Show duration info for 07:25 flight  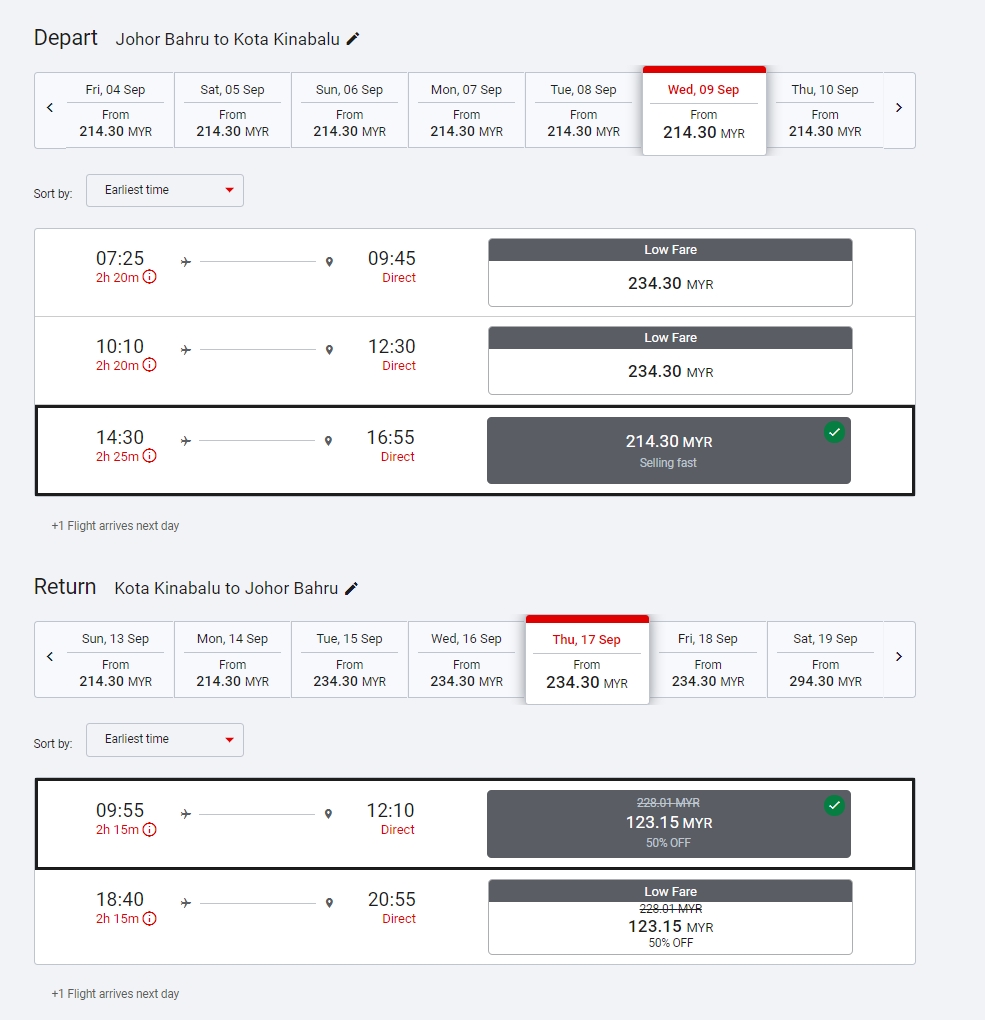click(x=150, y=277)
